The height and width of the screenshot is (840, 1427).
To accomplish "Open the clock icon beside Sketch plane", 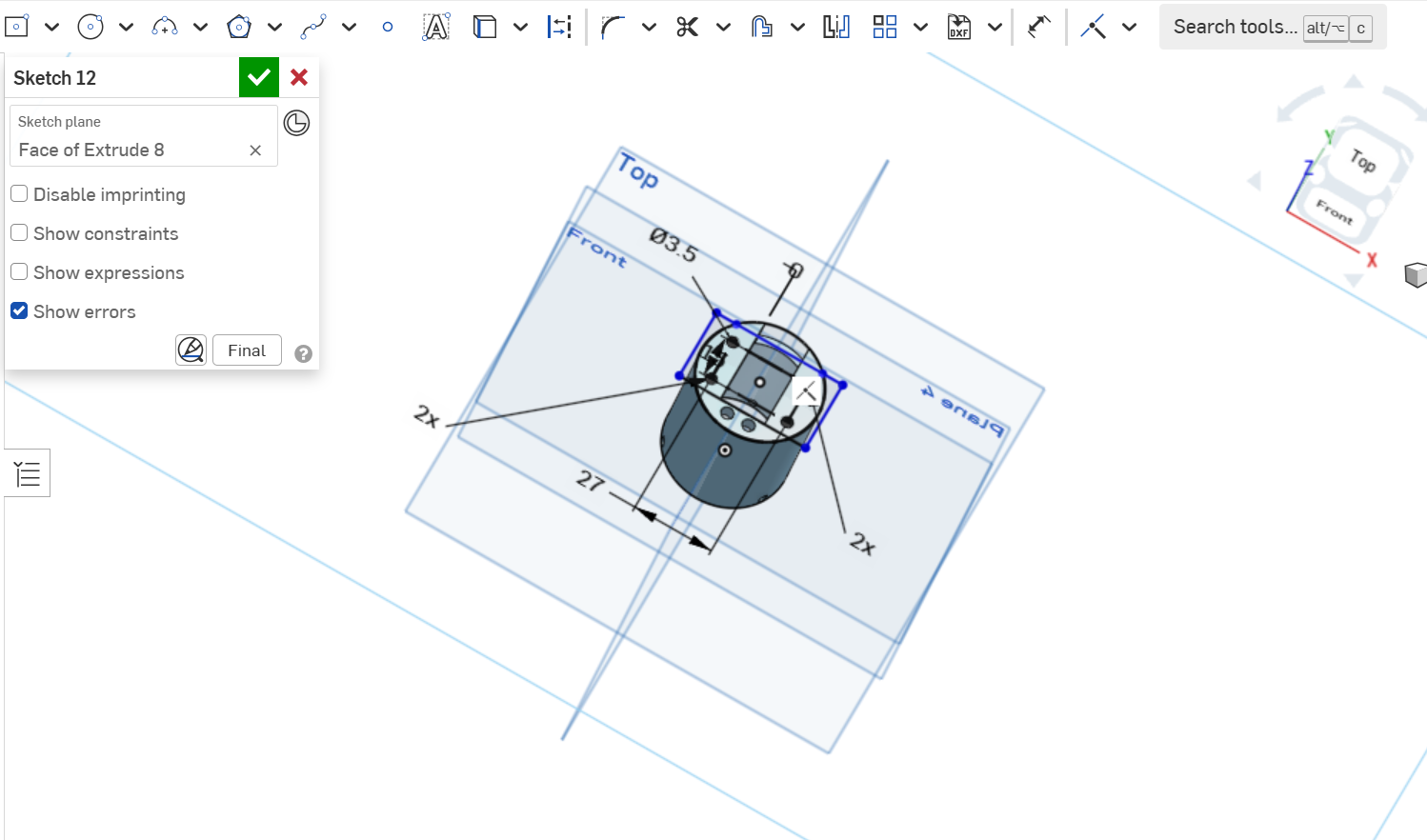I will point(297,123).
